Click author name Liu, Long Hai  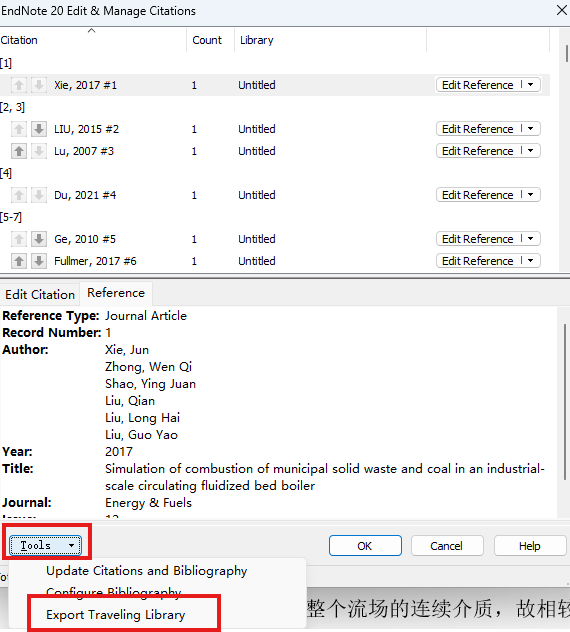[142, 418]
